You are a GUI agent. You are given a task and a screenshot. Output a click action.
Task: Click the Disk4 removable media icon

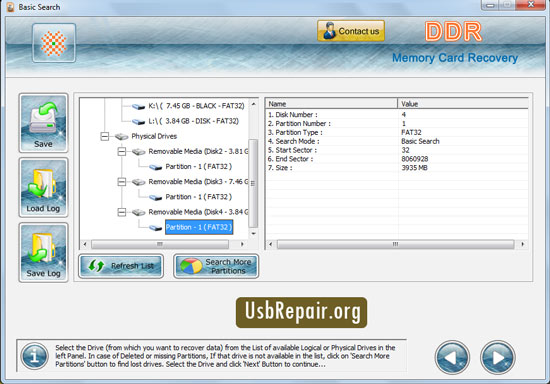point(139,213)
